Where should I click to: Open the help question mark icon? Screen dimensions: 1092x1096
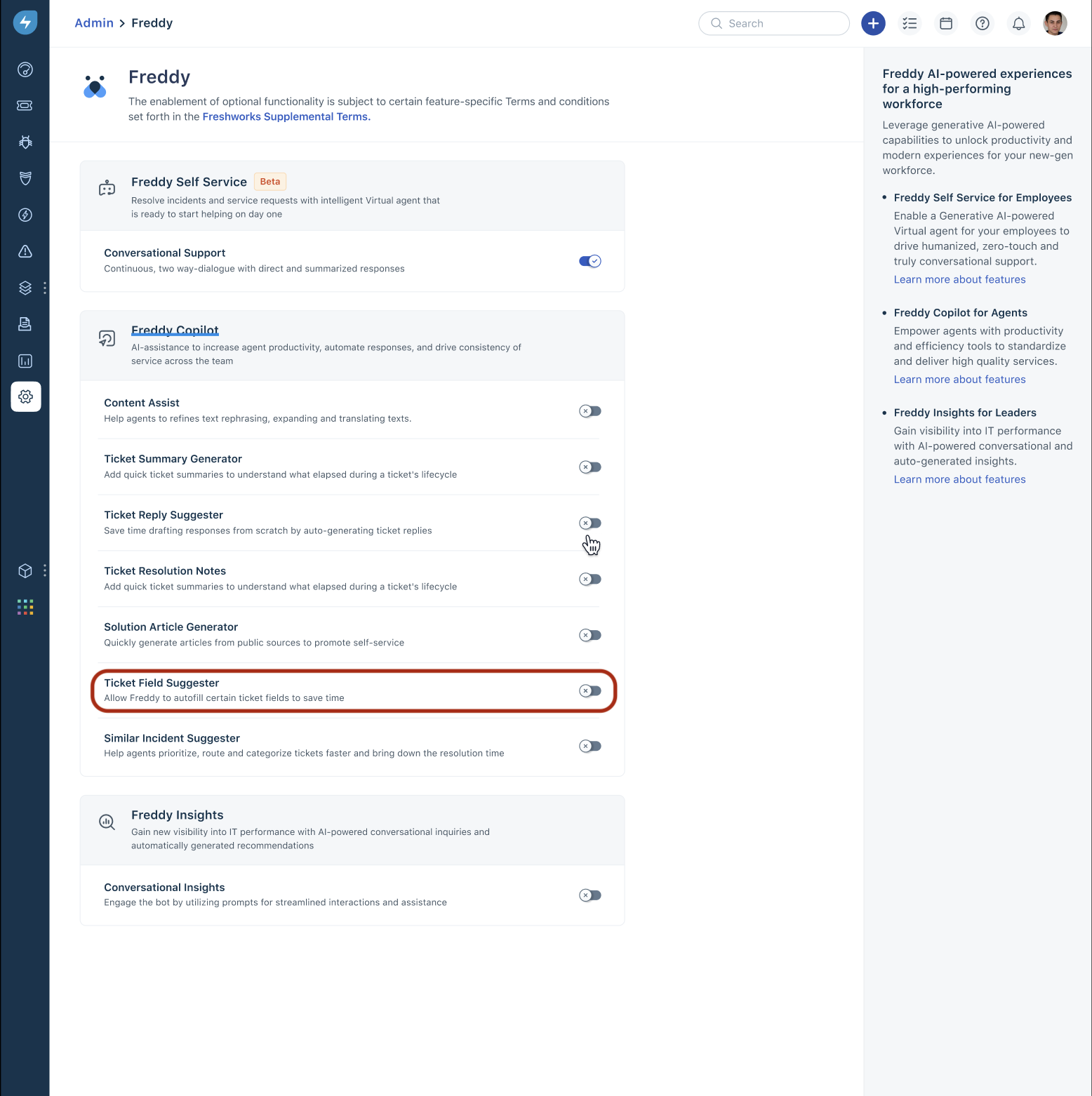(983, 23)
